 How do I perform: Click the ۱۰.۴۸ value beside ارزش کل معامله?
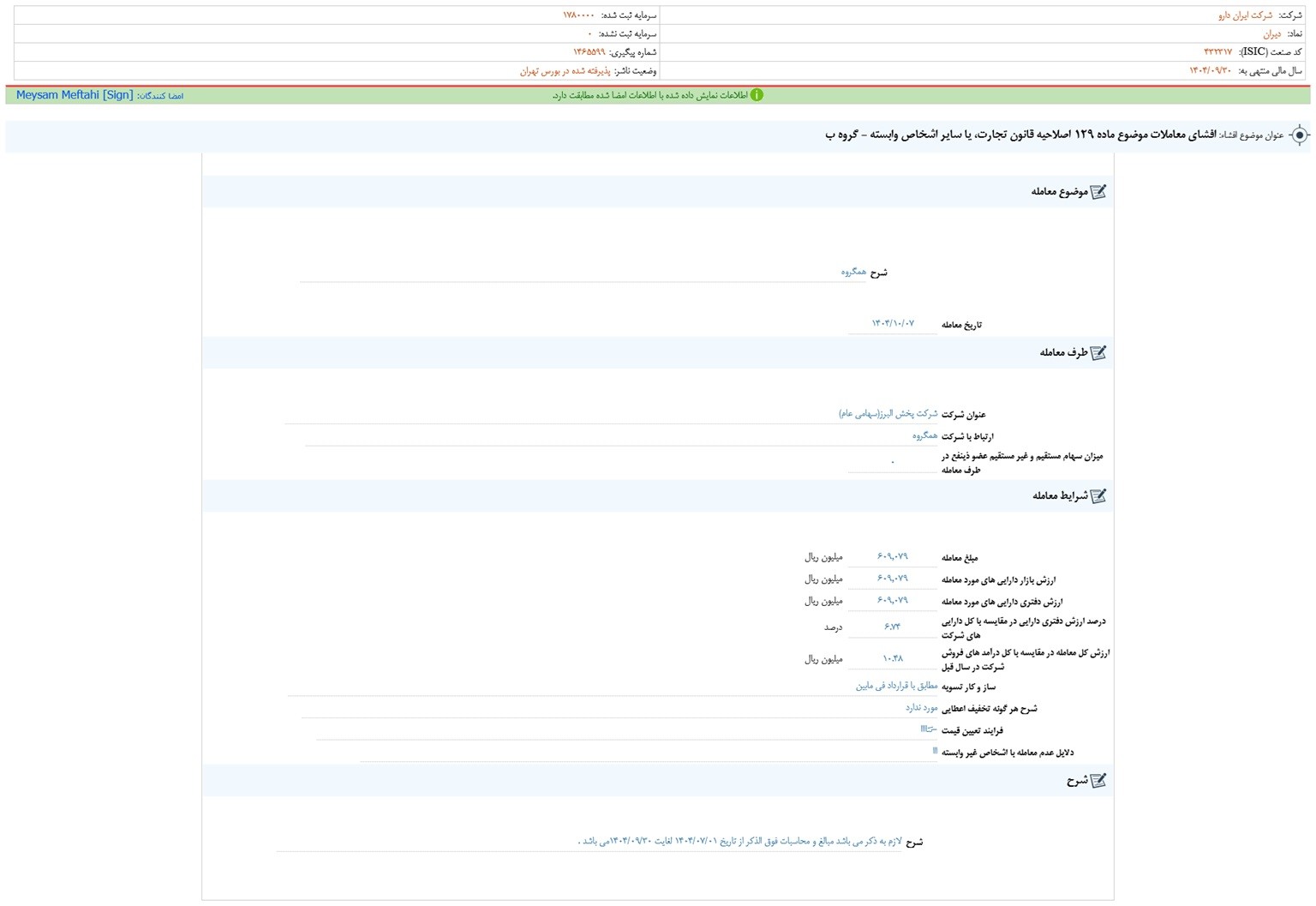pos(893,659)
